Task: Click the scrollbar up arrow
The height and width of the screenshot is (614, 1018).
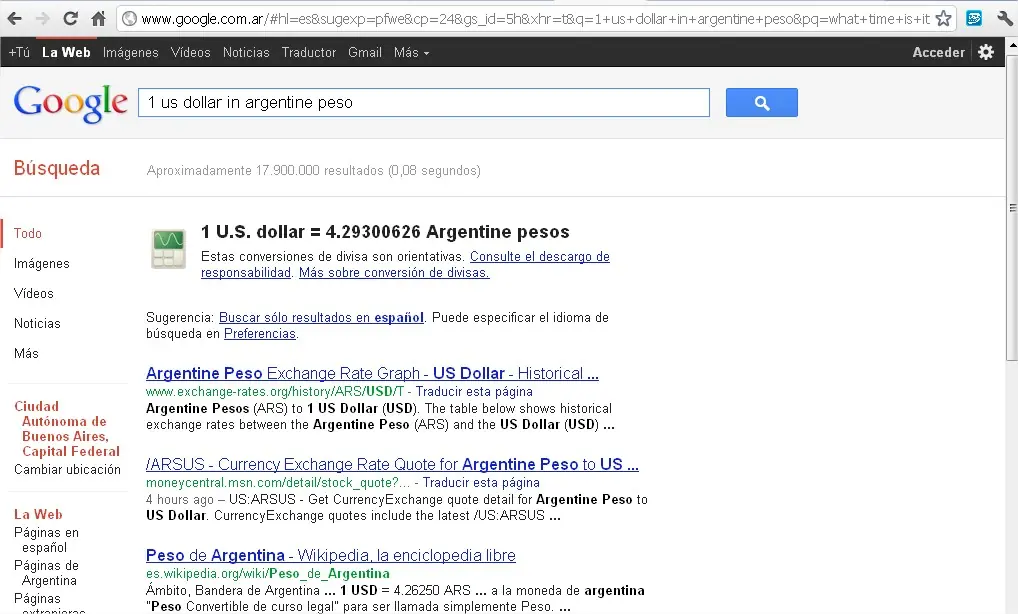Action: pyautogui.click(x=1012, y=46)
